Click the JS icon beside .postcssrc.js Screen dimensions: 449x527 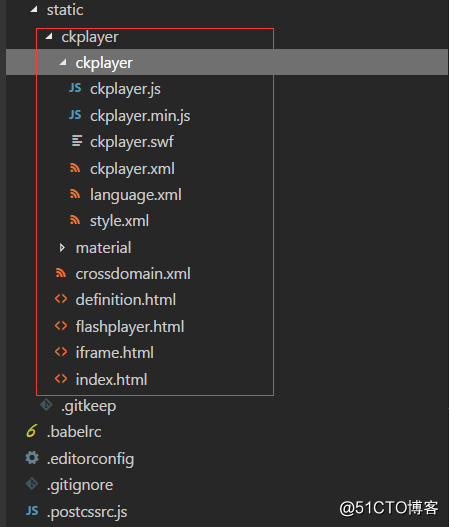(32, 511)
